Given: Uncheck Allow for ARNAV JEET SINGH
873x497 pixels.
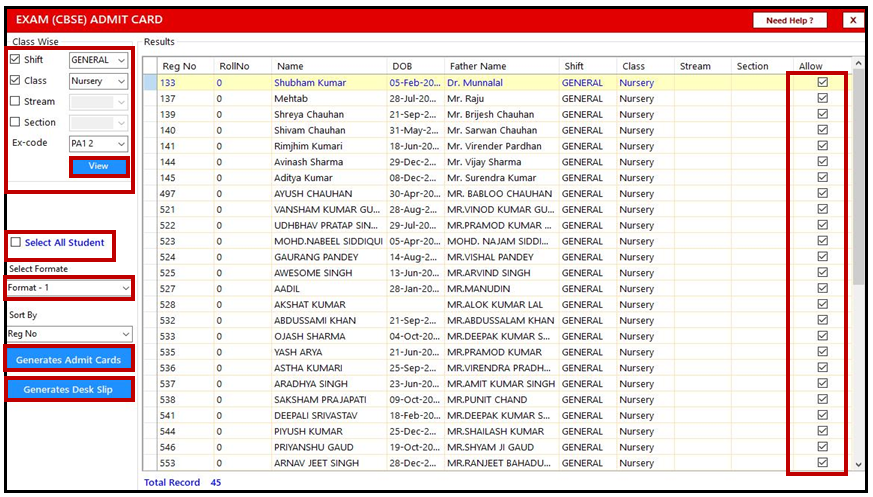Looking at the screenshot, I should (822, 462).
